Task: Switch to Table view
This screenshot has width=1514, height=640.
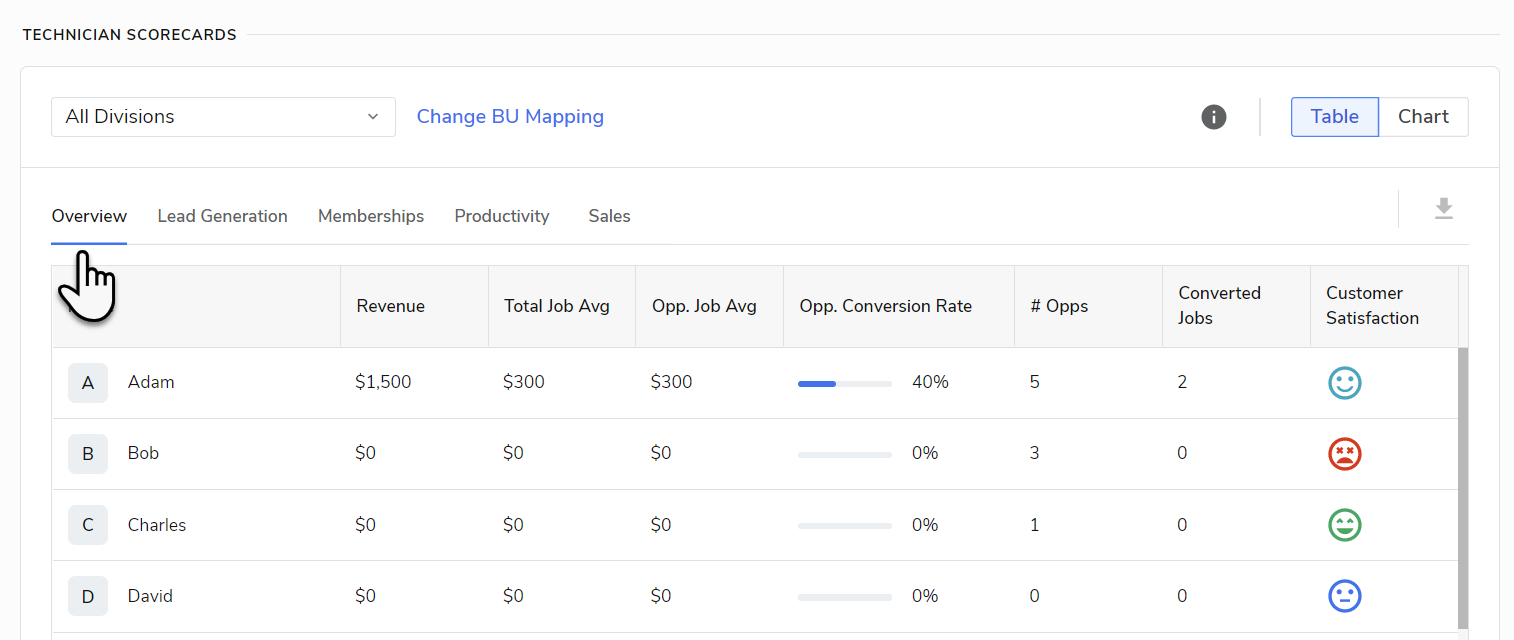Action: tap(1334, 117)
